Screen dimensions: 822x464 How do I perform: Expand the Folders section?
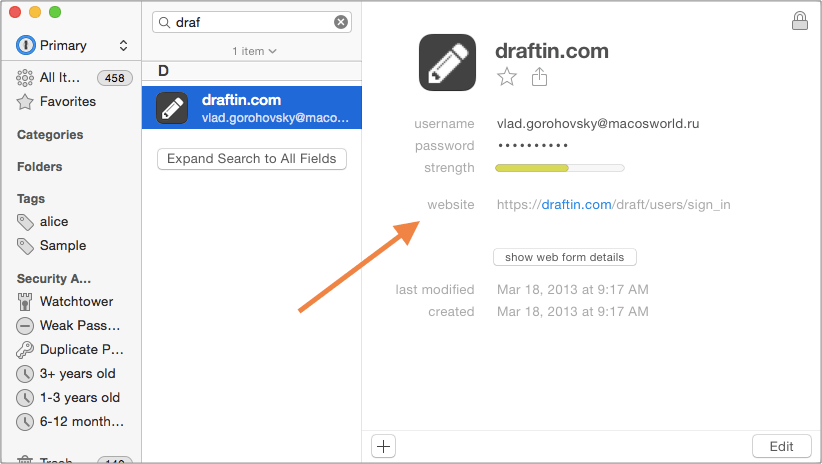tap(39, 167)
